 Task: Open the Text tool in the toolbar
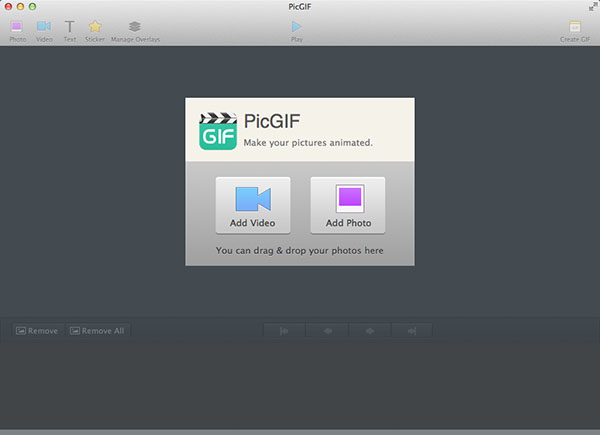[x=70, y=27]
